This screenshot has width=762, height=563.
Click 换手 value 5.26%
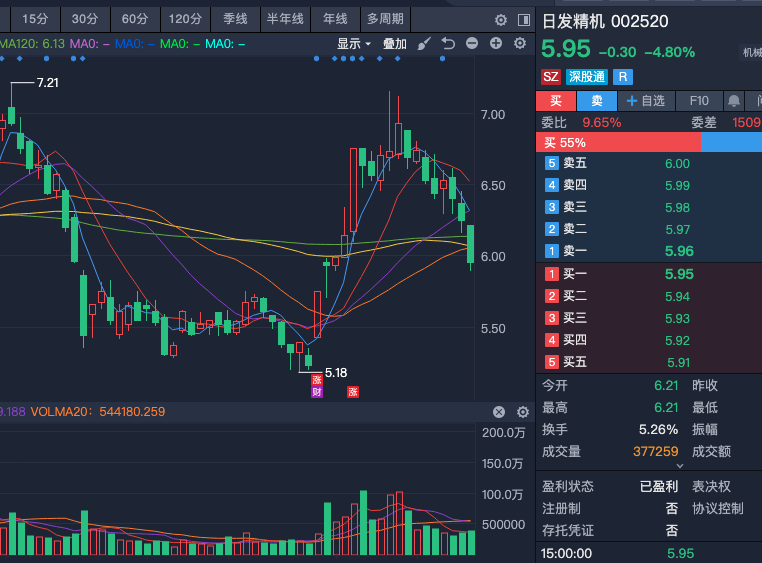coord(658,429)
